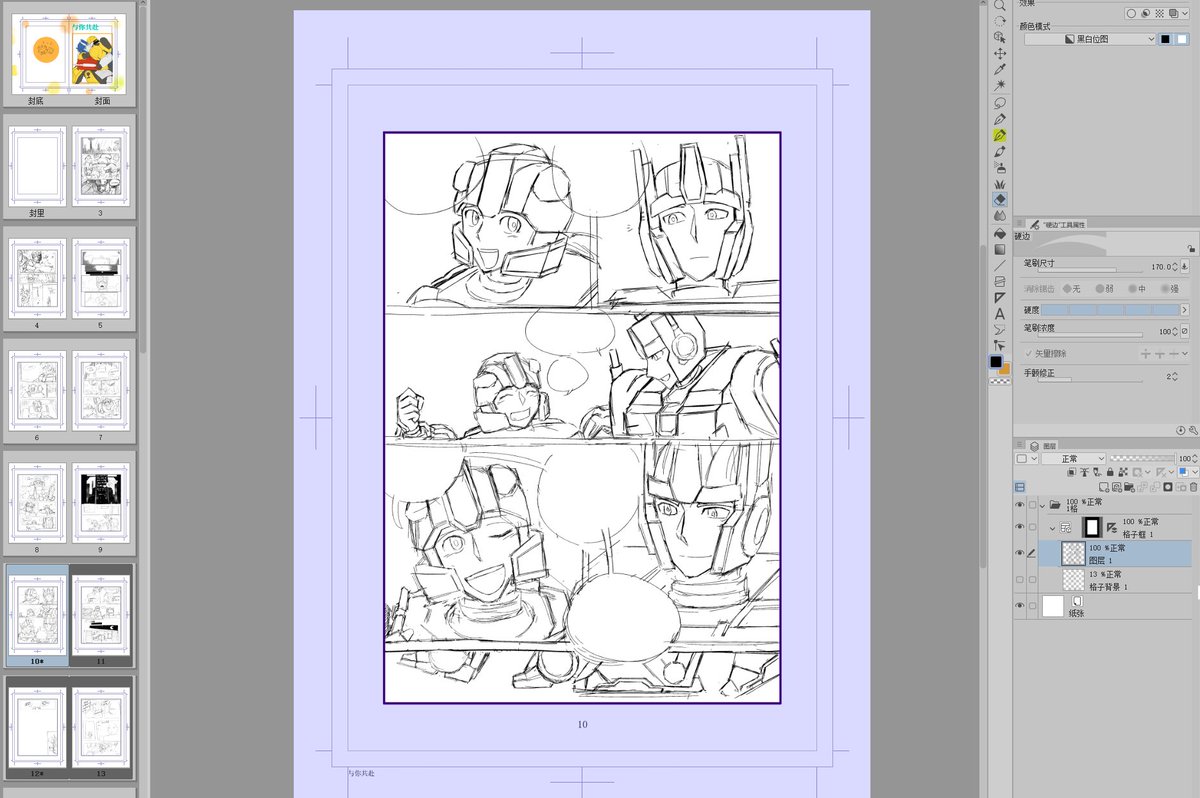Collapse the 格子框 1 layer group
This screenshot has height=798, width=1200.
(x=1052, y=527)
